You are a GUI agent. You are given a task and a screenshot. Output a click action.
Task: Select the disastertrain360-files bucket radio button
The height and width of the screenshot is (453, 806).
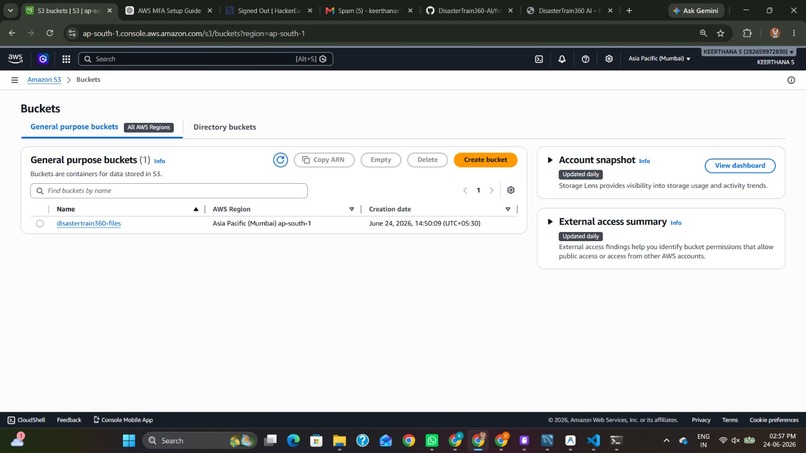[40, 224]
